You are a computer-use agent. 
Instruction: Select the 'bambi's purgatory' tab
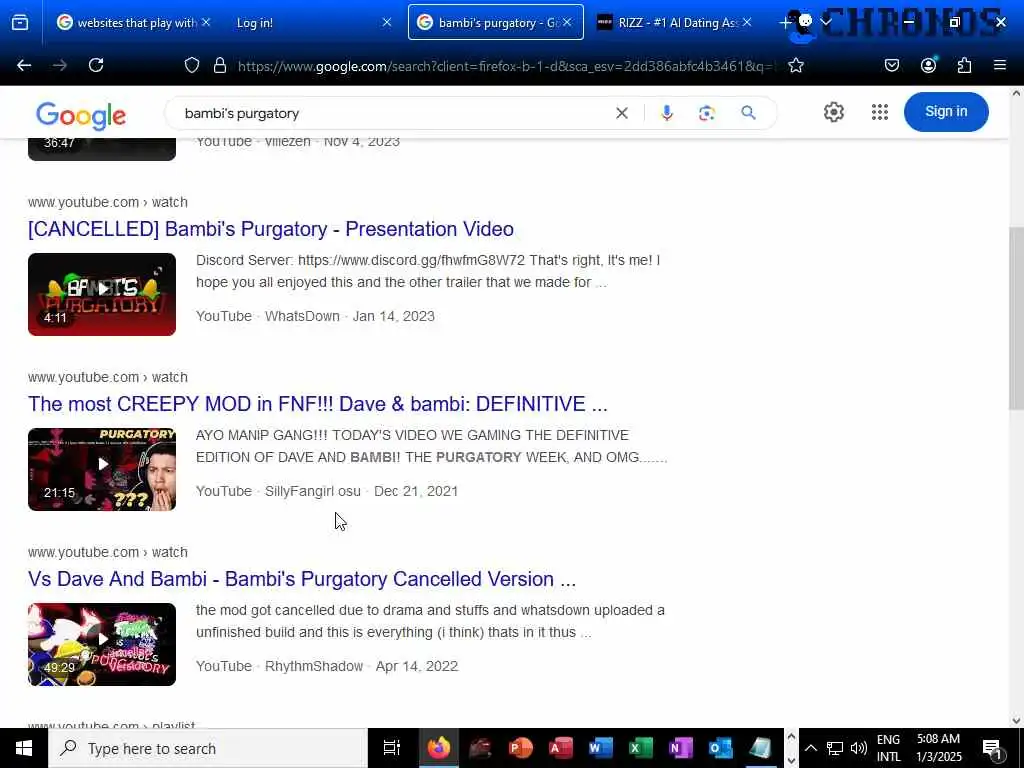pyautogui.click(x=496, y=22)
